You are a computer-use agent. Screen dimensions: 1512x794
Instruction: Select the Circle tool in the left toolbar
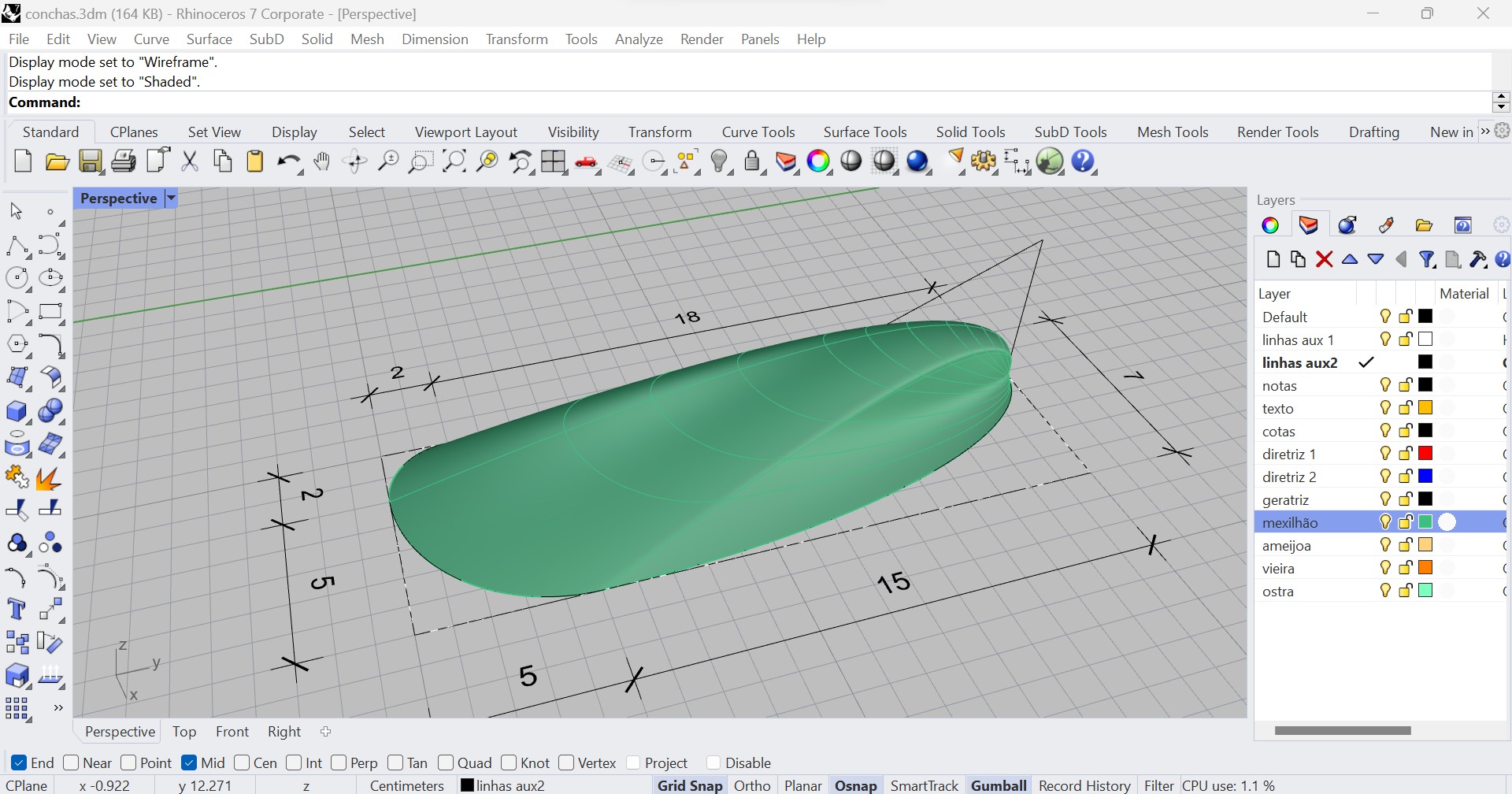coord(17,278)
